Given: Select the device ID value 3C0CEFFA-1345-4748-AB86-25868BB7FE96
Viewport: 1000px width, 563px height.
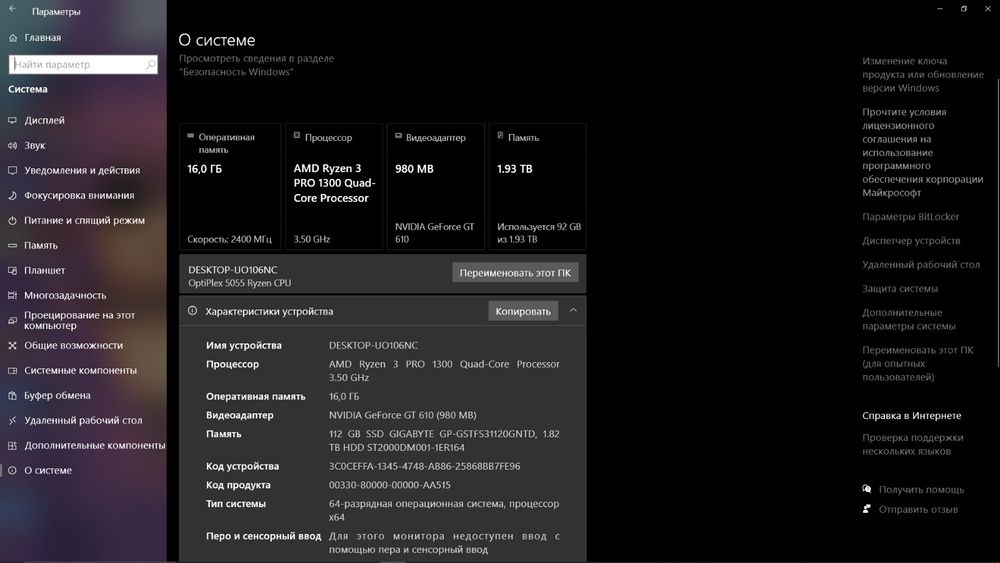Looking at the screenshot, I should pos(425,466).
